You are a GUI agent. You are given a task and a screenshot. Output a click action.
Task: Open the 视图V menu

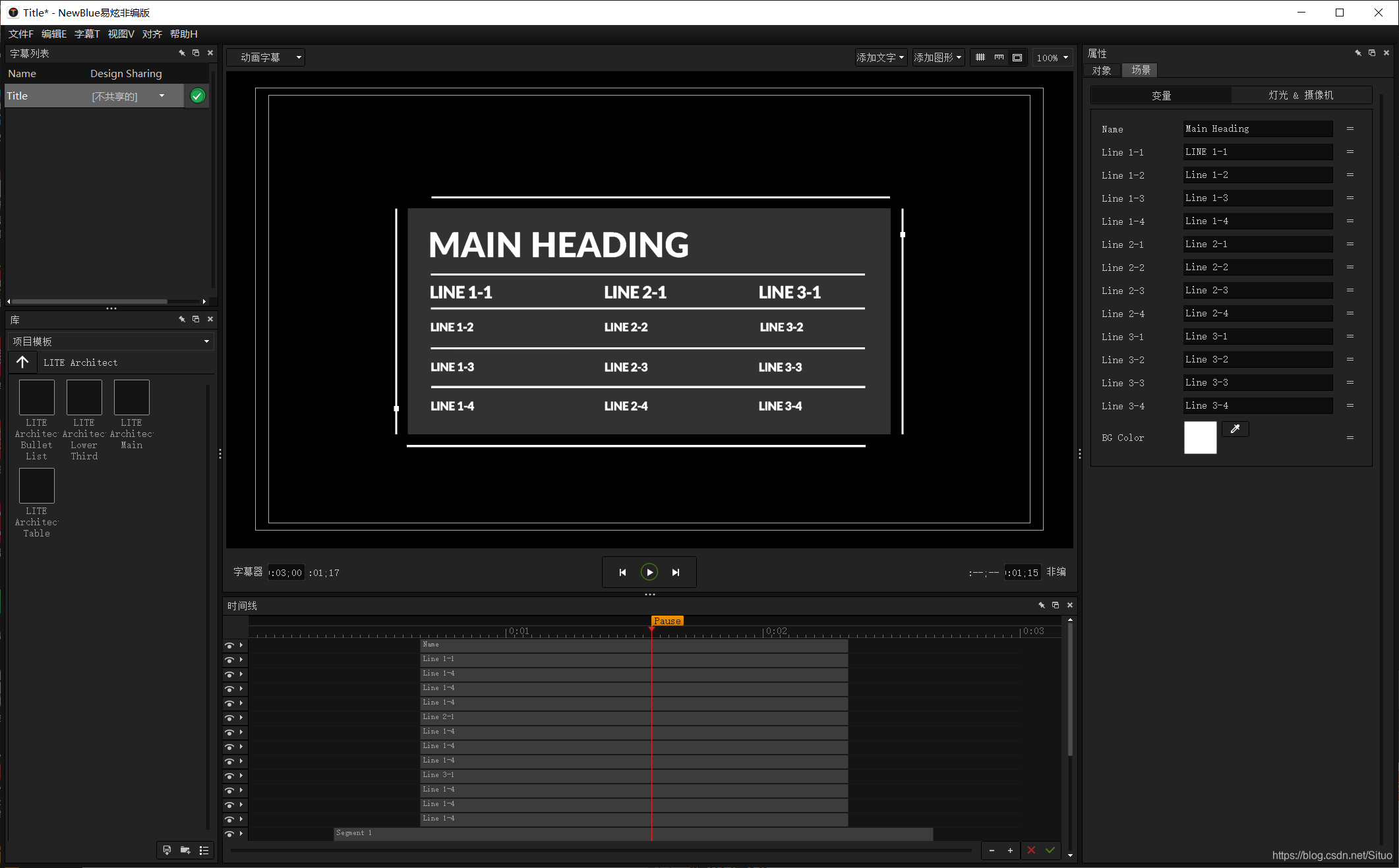point(121,34)
